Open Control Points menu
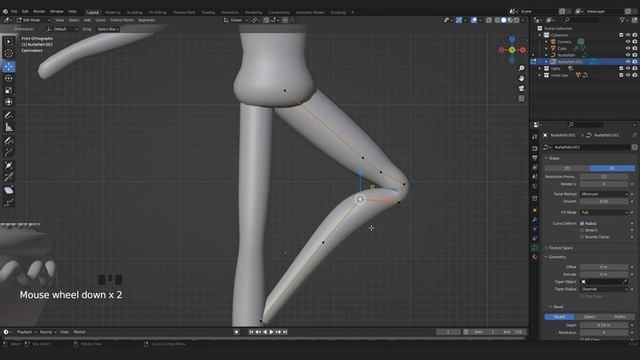 pyautogui.click(x=122, y=20)
